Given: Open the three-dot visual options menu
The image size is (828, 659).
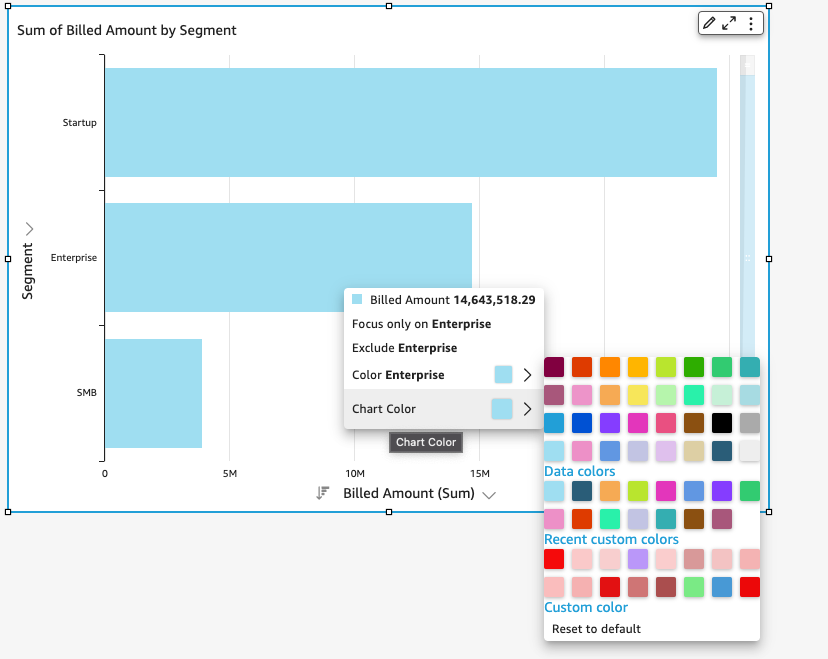Looking at the screenshot, I should point(751,23).
